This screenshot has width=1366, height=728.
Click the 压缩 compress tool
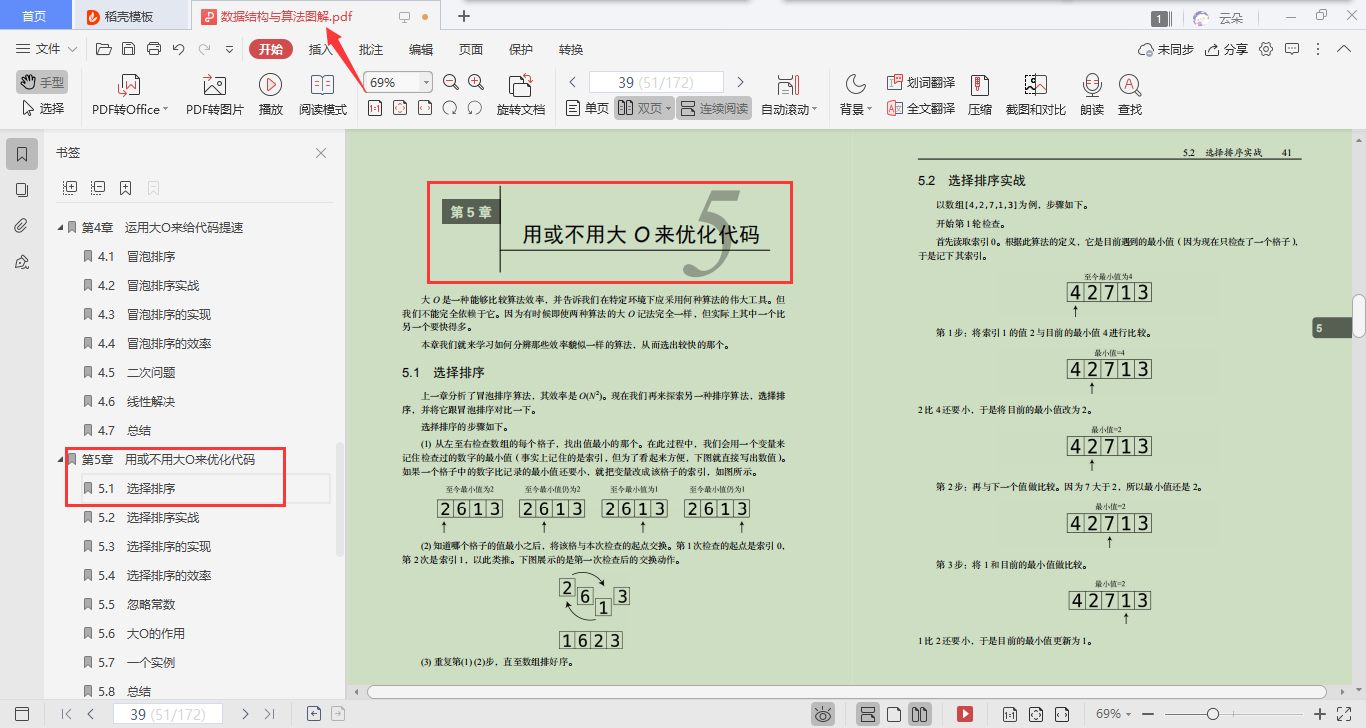coord(980,95)
